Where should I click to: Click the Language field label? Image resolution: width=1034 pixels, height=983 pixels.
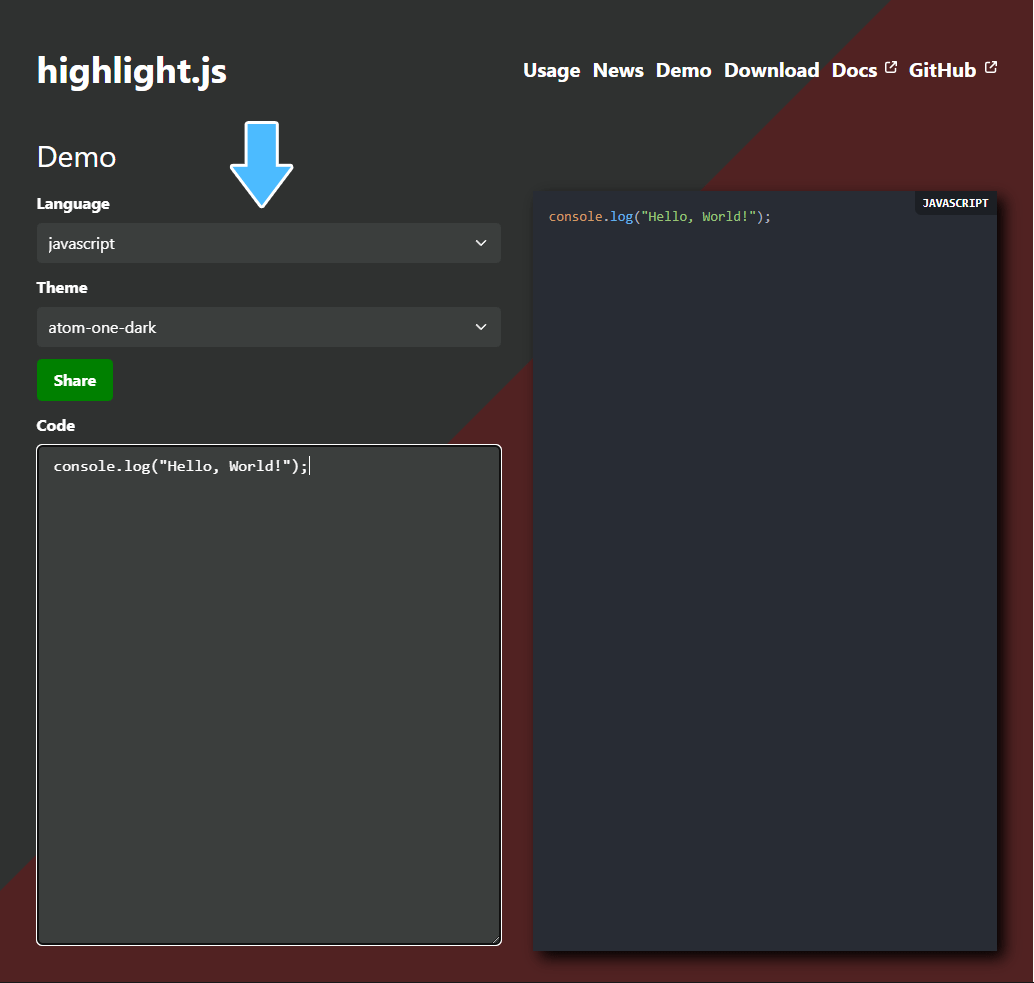tap(73, 204)
